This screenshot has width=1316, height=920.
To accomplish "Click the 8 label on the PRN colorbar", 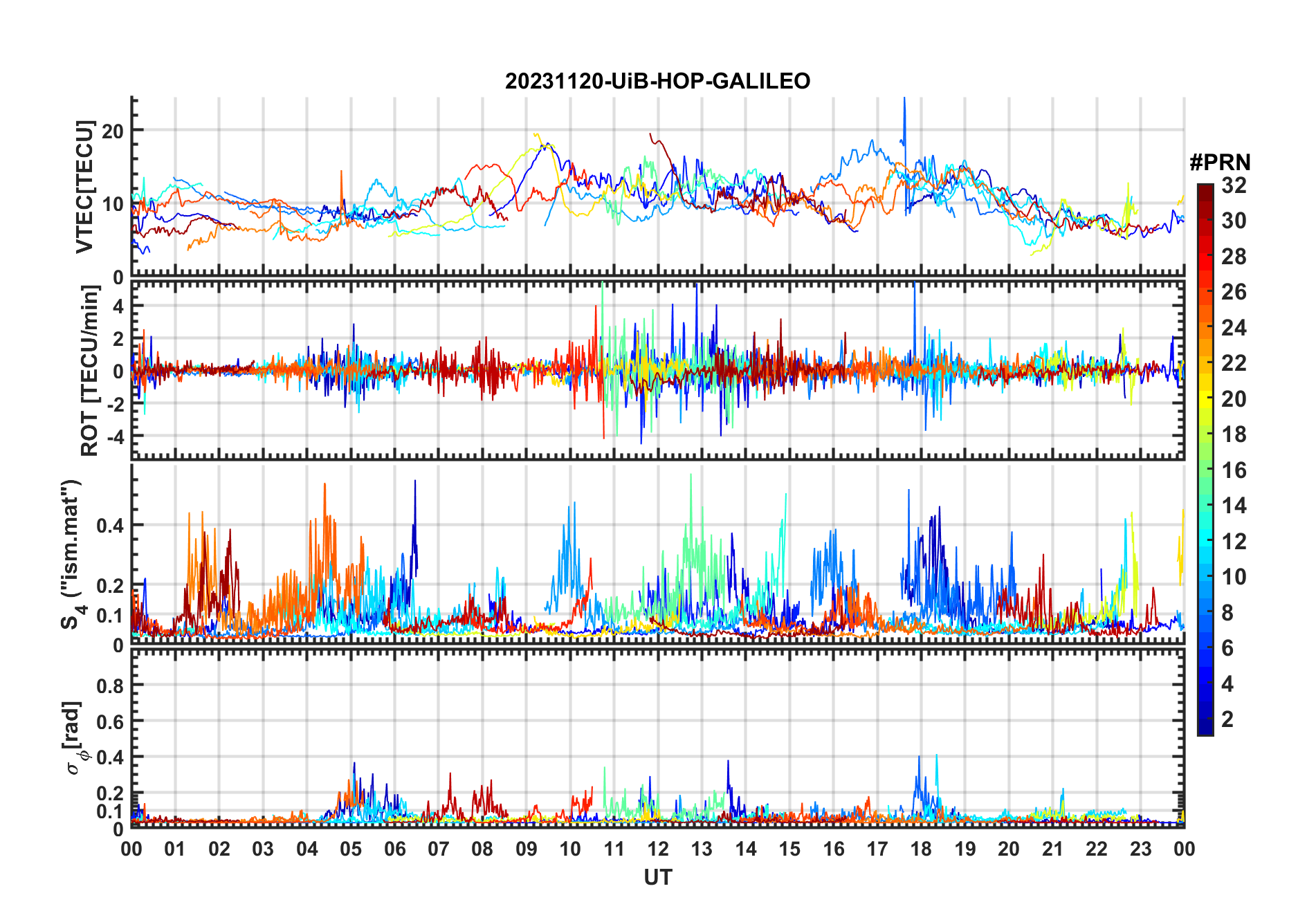I will tap(1227, 613).
